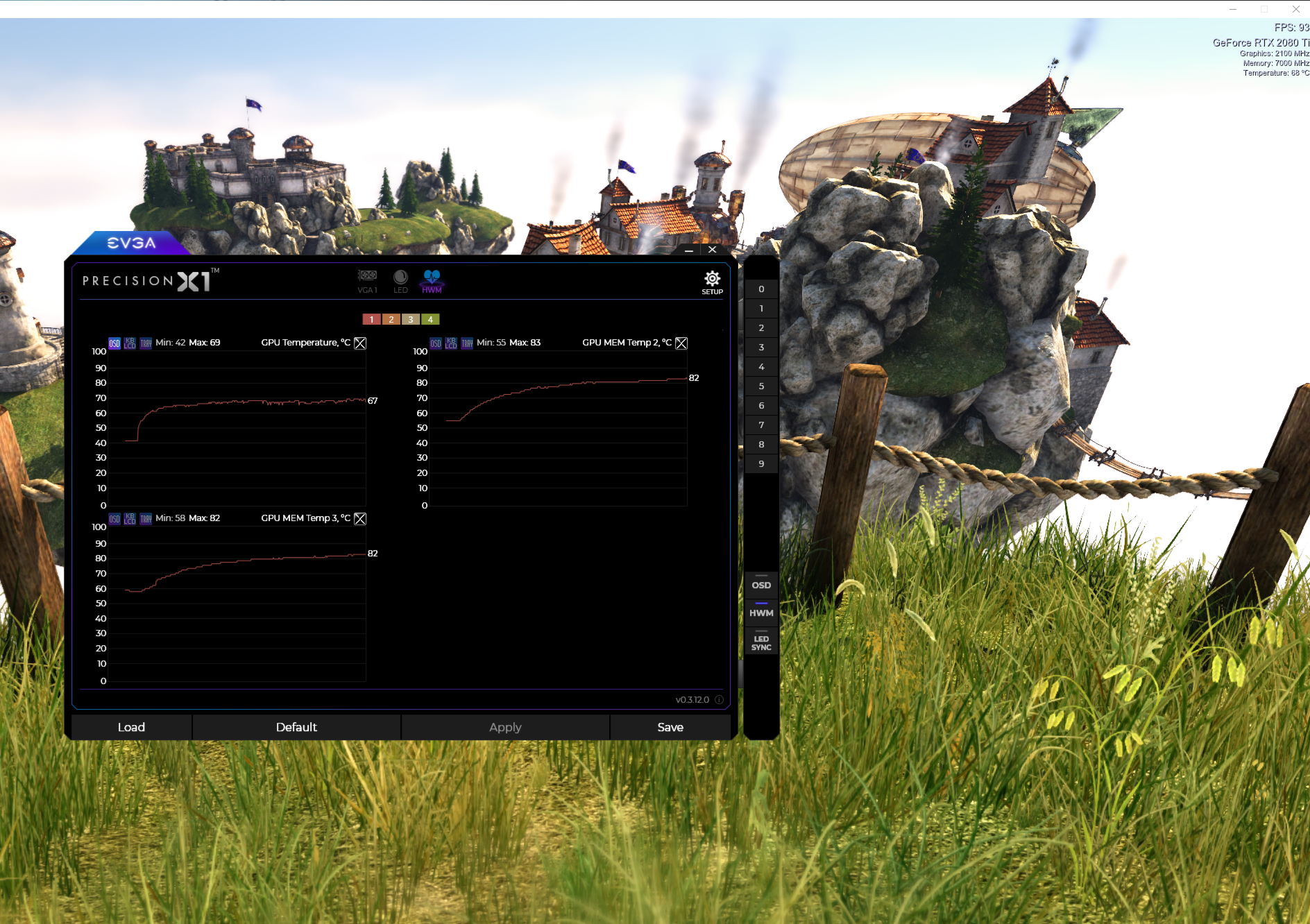Click the PRECISION X1 logo
Viewport: 1310px width, 924px height.
[x=150, y=280]
